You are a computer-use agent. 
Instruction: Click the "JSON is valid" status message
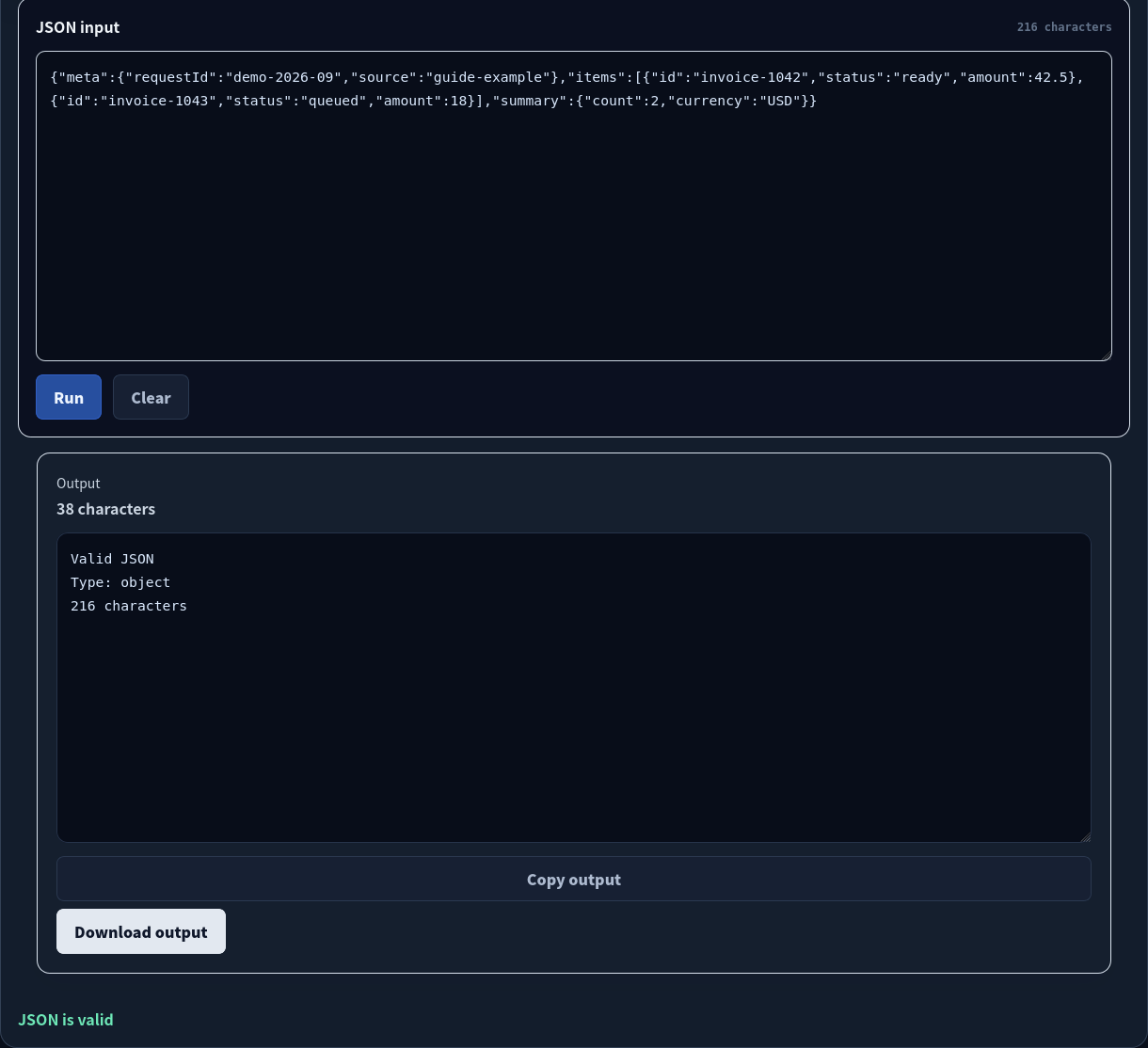point(66,1020)
